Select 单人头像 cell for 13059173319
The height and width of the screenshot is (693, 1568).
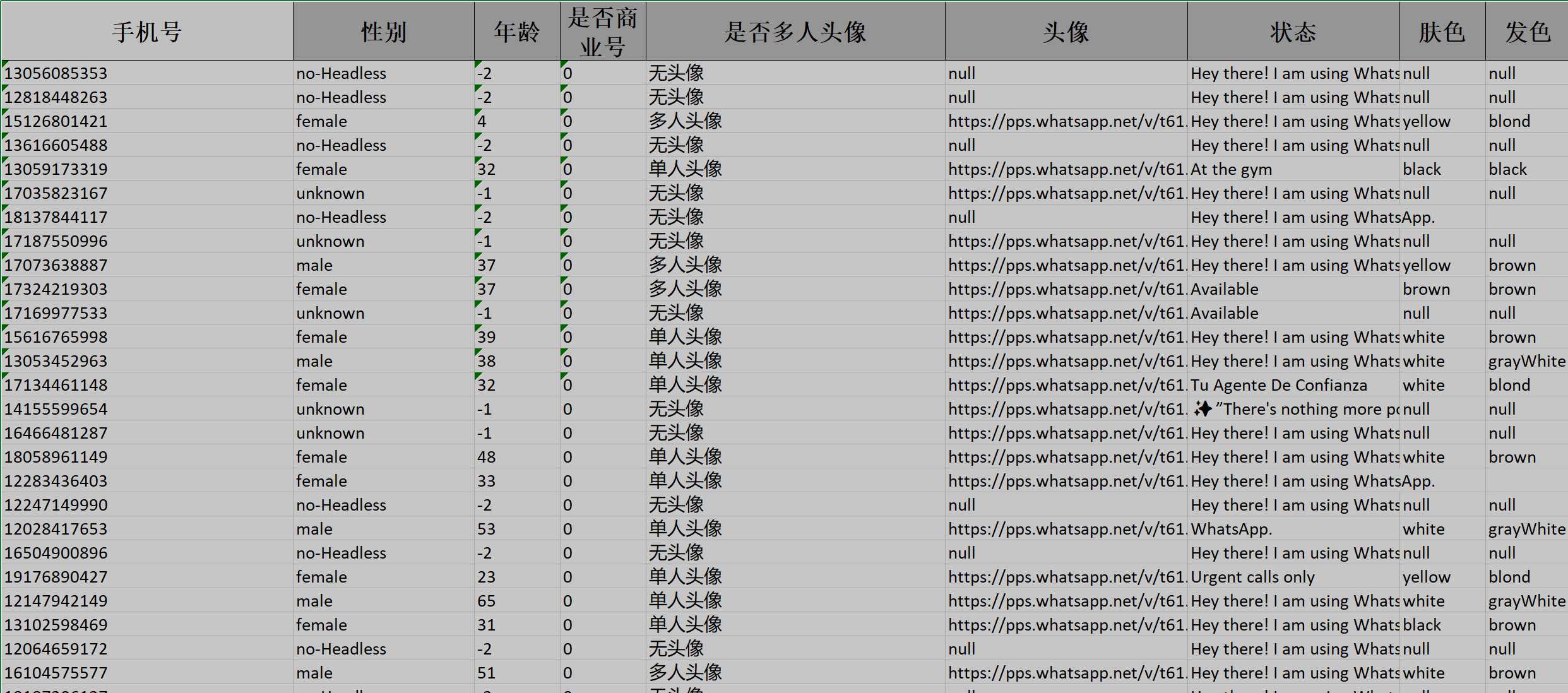point(795,169)
